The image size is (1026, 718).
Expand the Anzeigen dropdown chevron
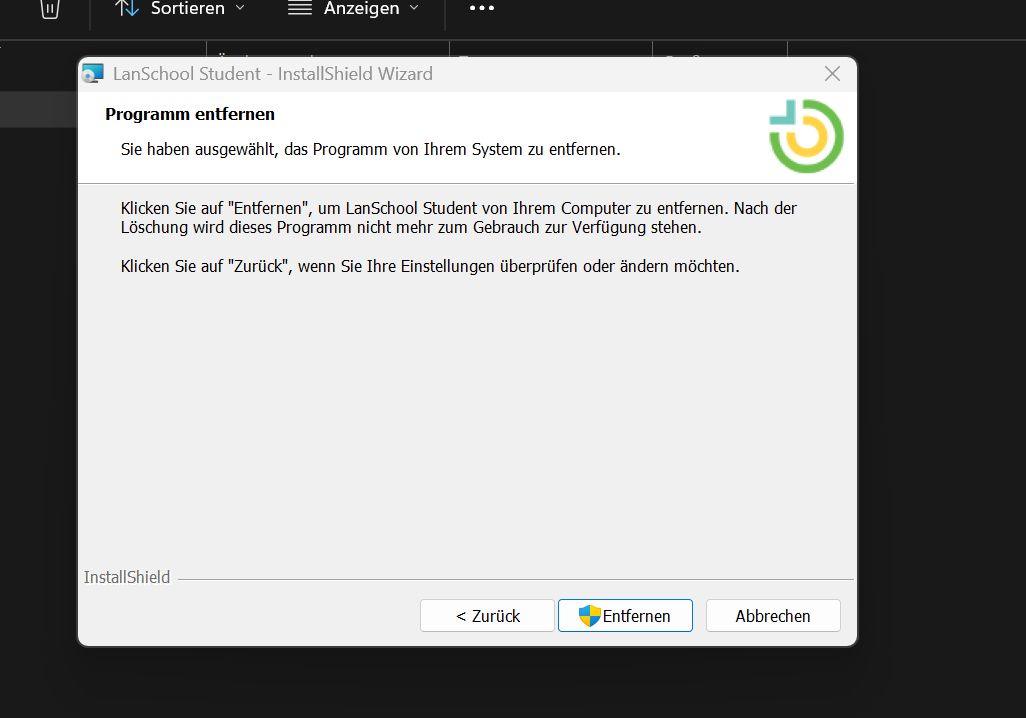tap(414, 9)
